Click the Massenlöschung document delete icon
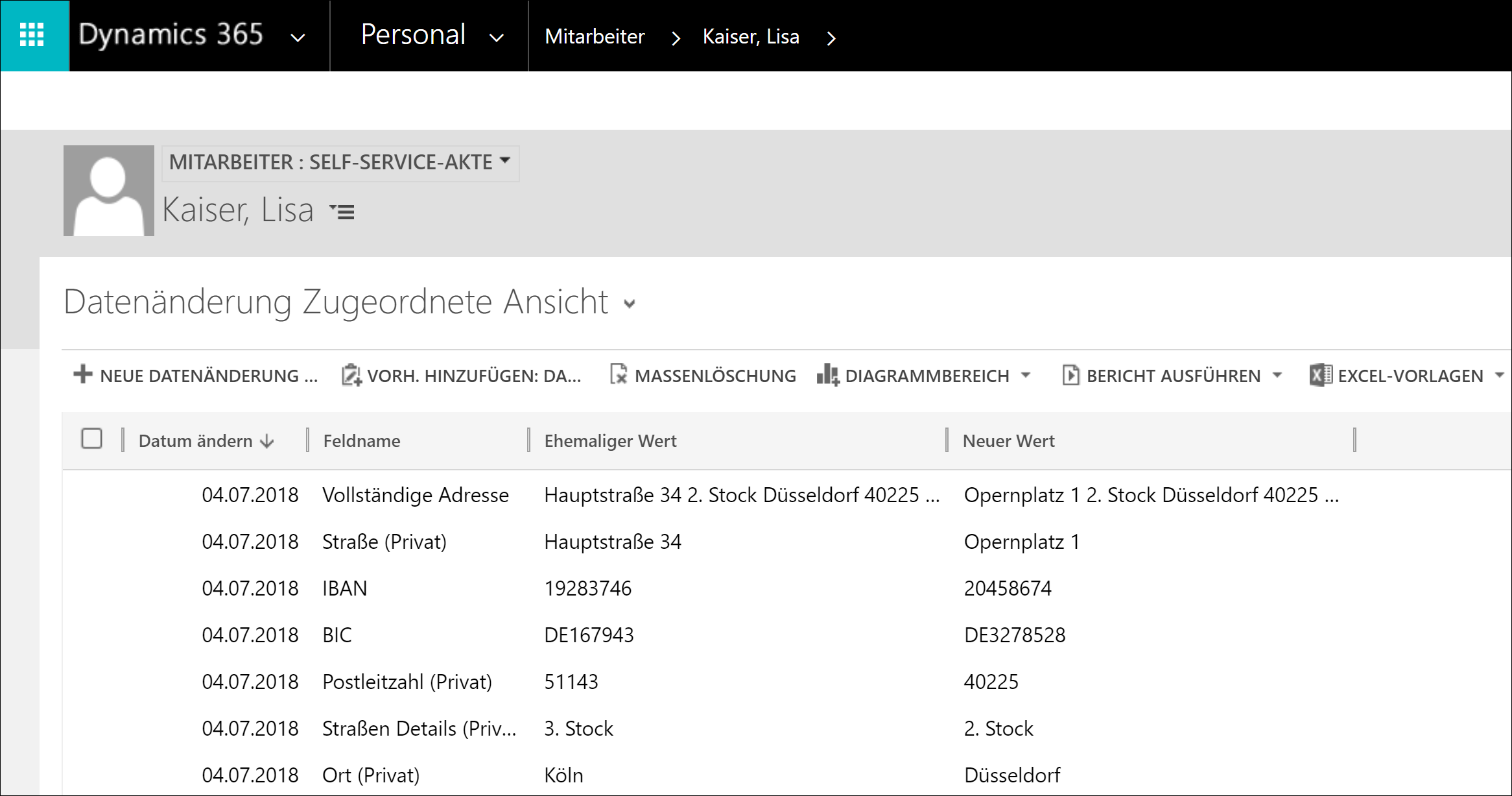Image resolution: width=1512 pixels, height=796 pixels. click(619, 374)
